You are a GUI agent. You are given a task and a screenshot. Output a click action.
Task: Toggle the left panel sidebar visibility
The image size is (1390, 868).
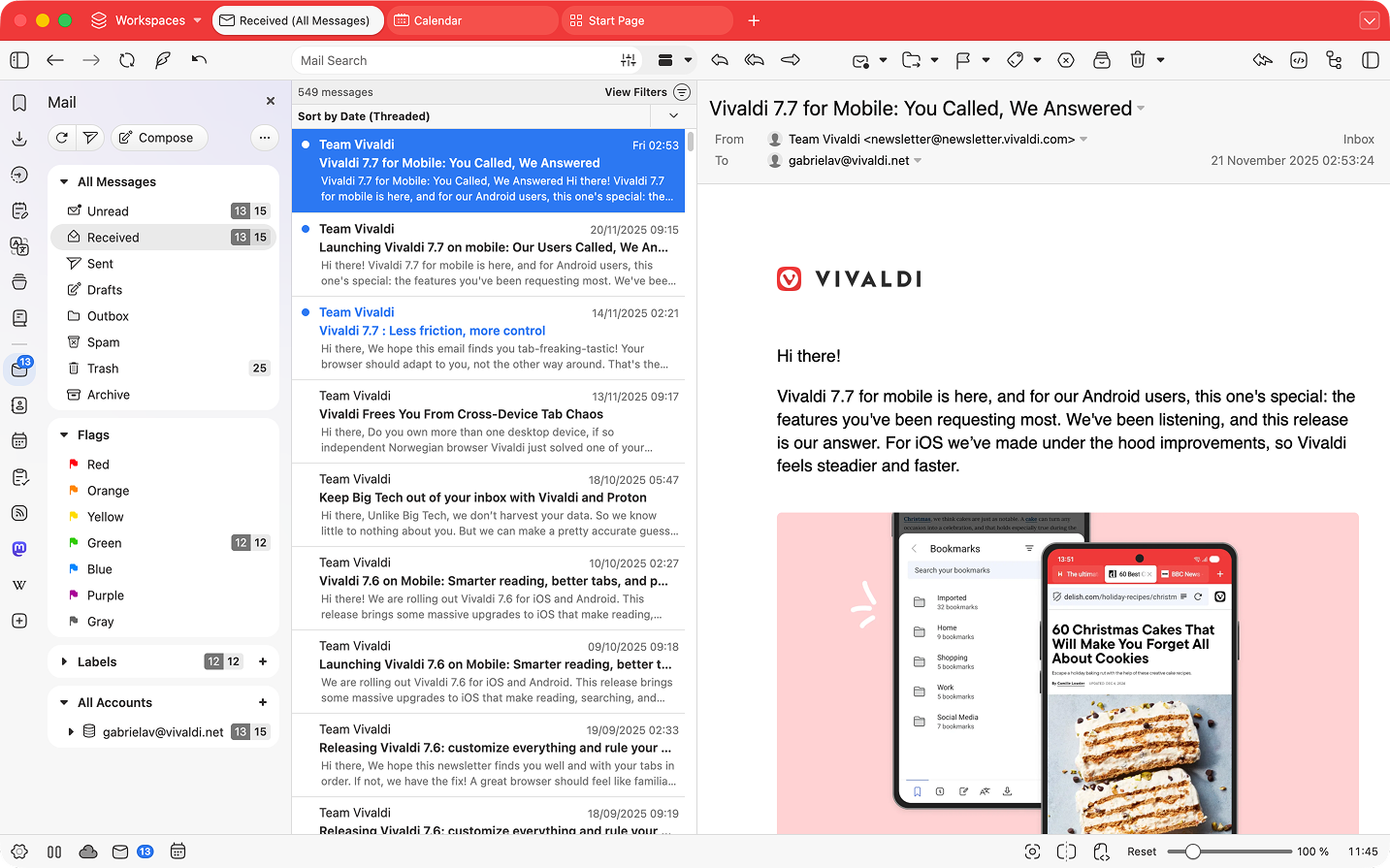click(x=19, y=60)
